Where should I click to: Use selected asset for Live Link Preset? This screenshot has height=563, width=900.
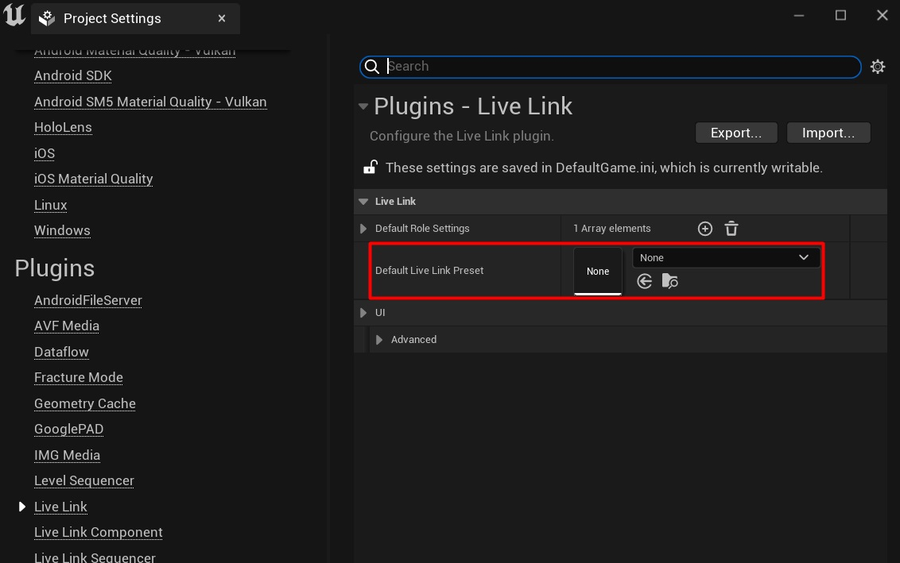pyautogui.click(x=645, y=281)
